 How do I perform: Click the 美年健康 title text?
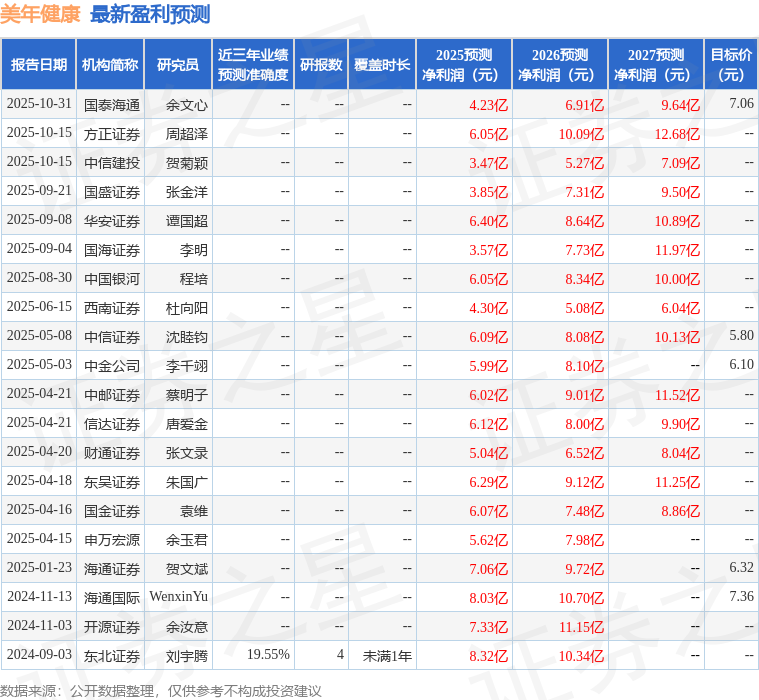tap(40, 15)
